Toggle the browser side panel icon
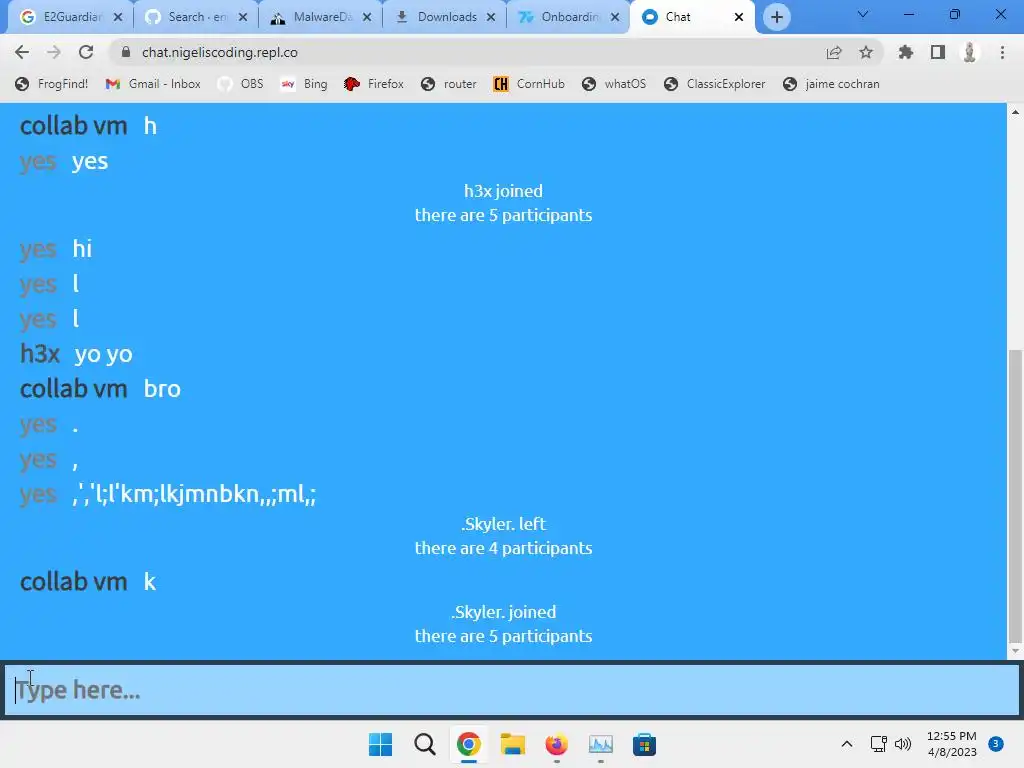Screen dimensions: 1024x768 point(938,52)
